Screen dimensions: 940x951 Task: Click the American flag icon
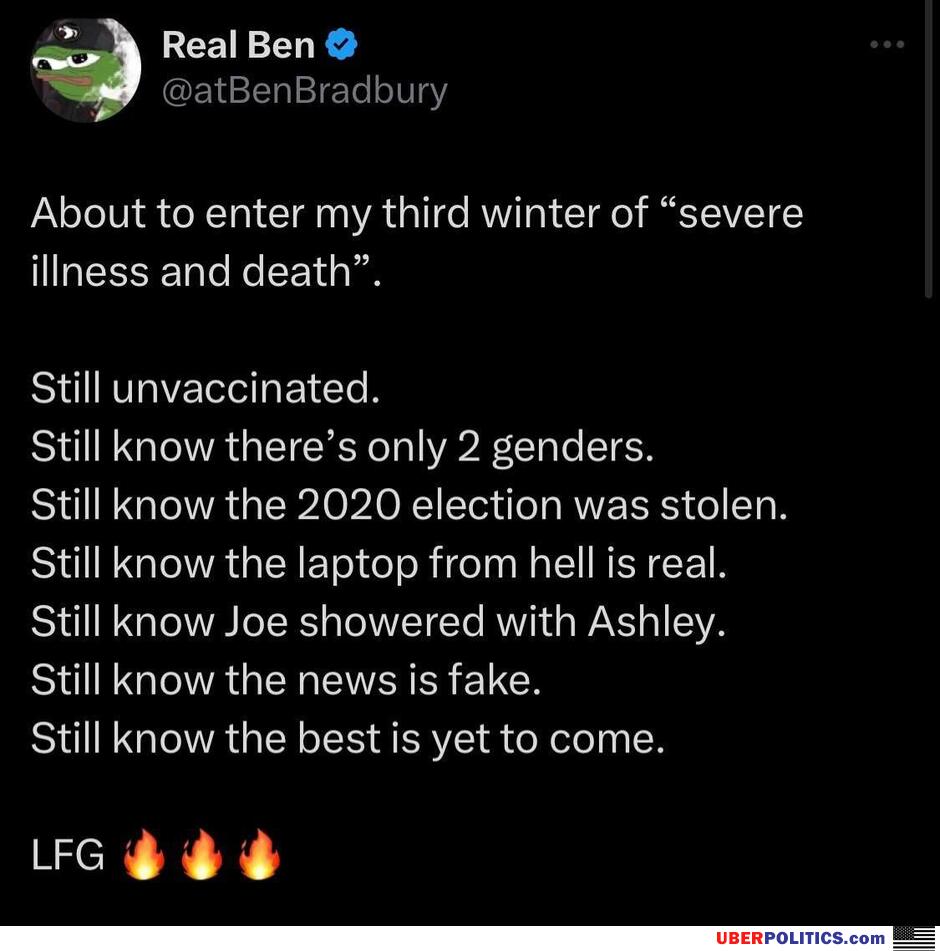(x=914, y=938)
